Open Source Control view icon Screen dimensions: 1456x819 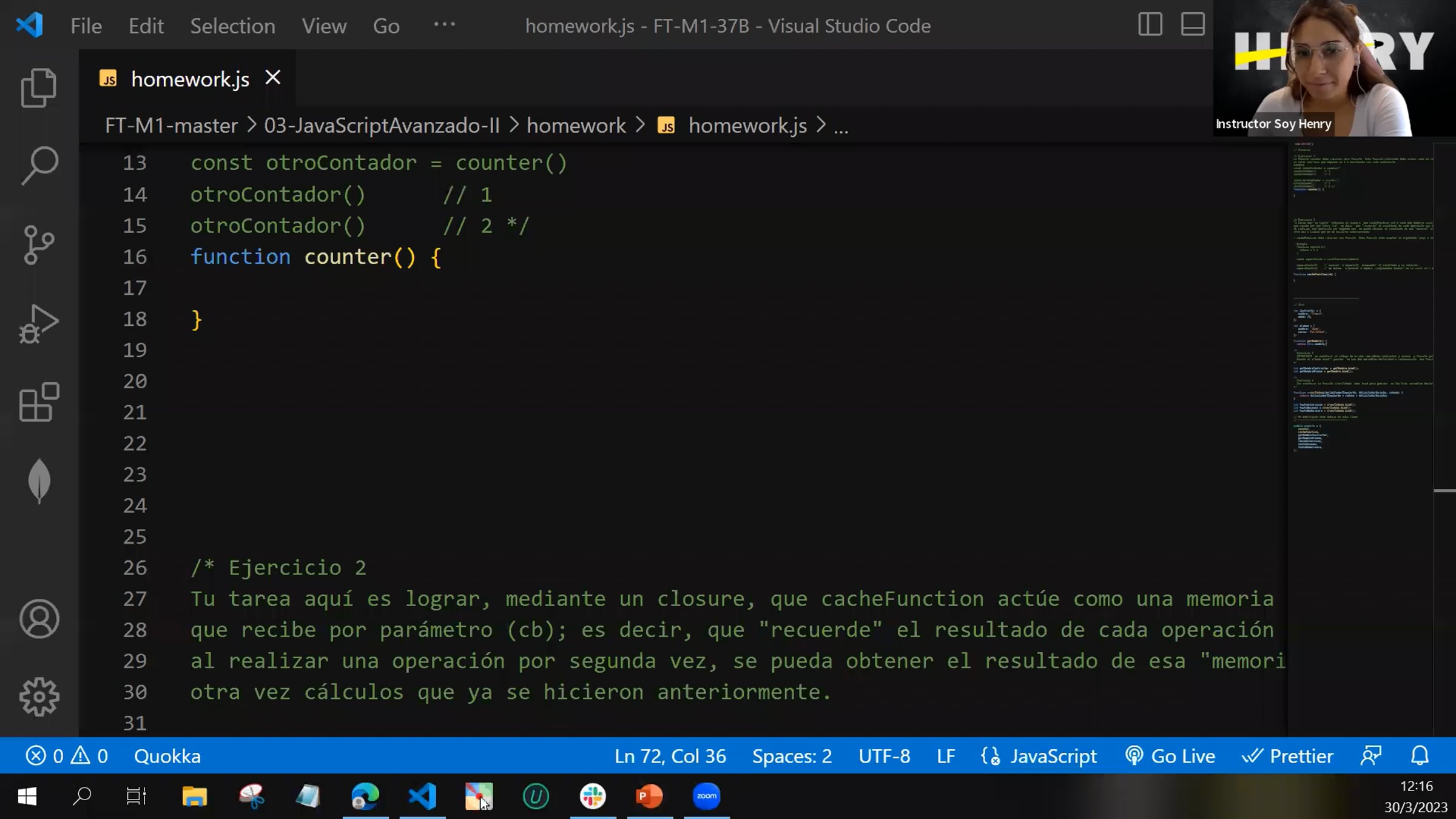39,244
